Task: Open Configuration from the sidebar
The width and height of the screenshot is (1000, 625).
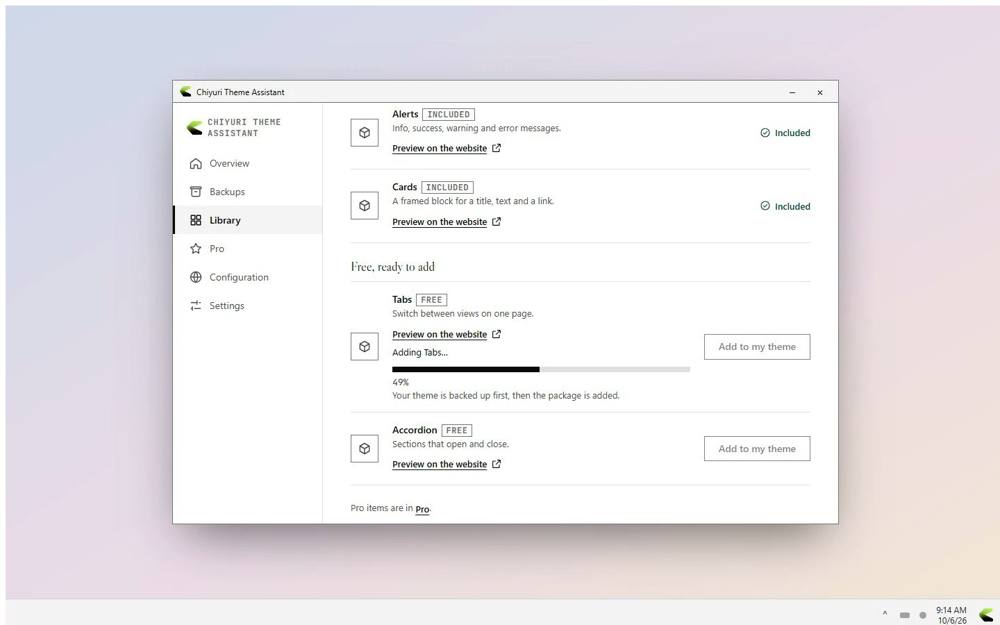Action: point(247,277)
